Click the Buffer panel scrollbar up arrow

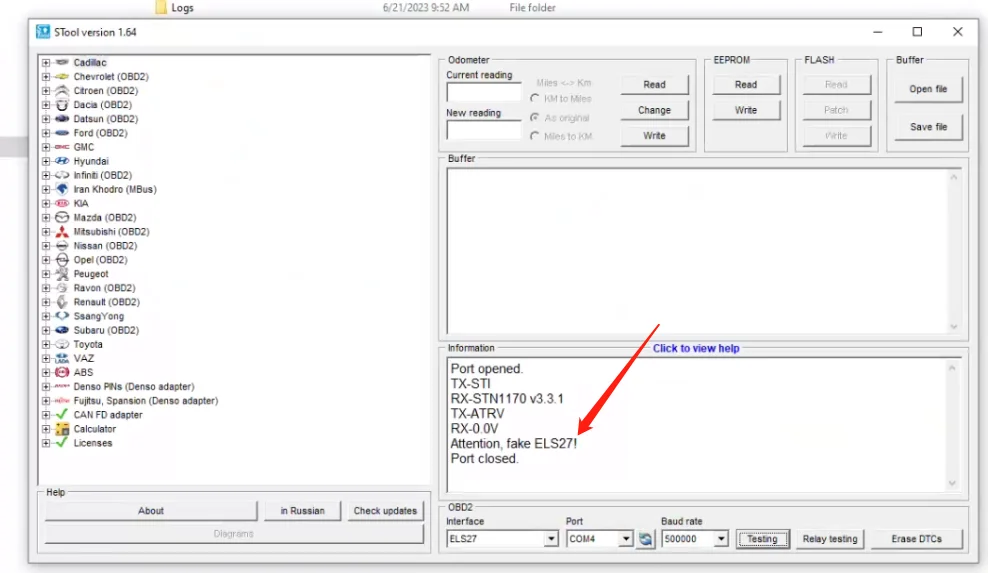click(953, 177)
